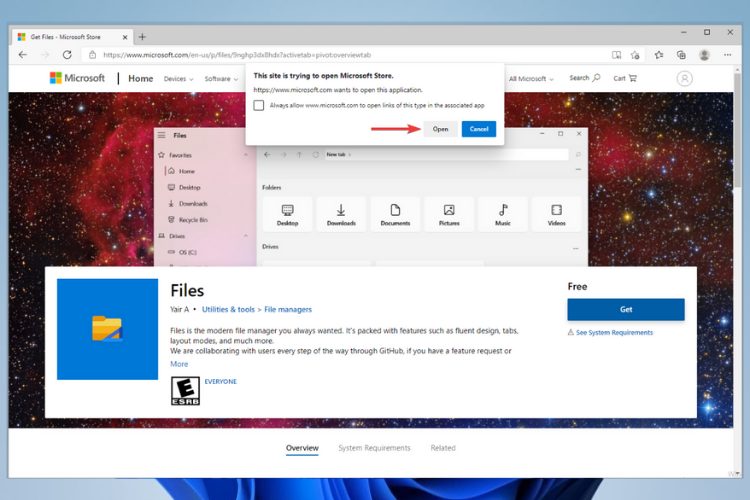750x500 pixels.
Task: Expand the Software menu
Action: pyautogui.click(x=221, y=79)
